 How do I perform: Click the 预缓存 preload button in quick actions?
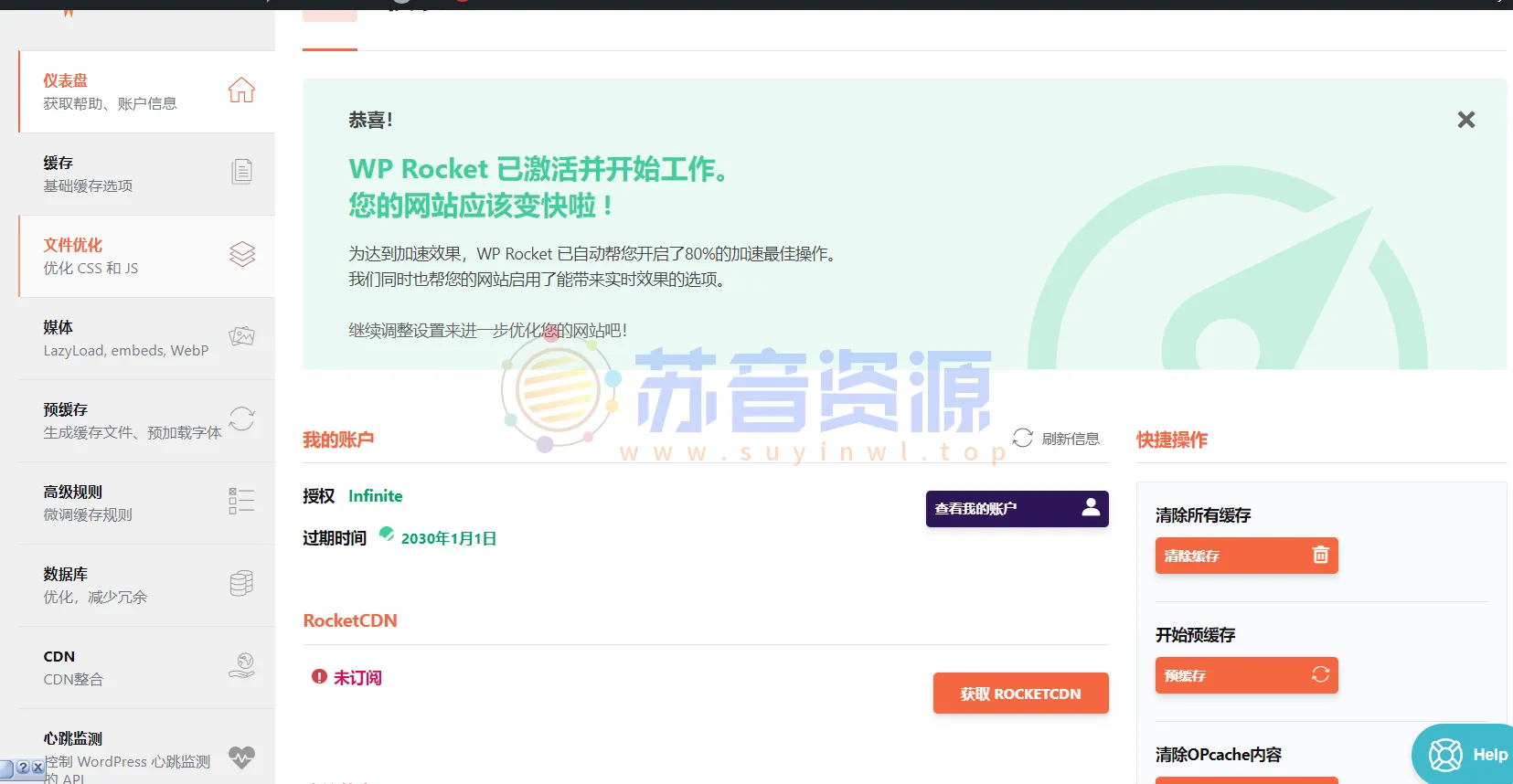(1247, 675)
